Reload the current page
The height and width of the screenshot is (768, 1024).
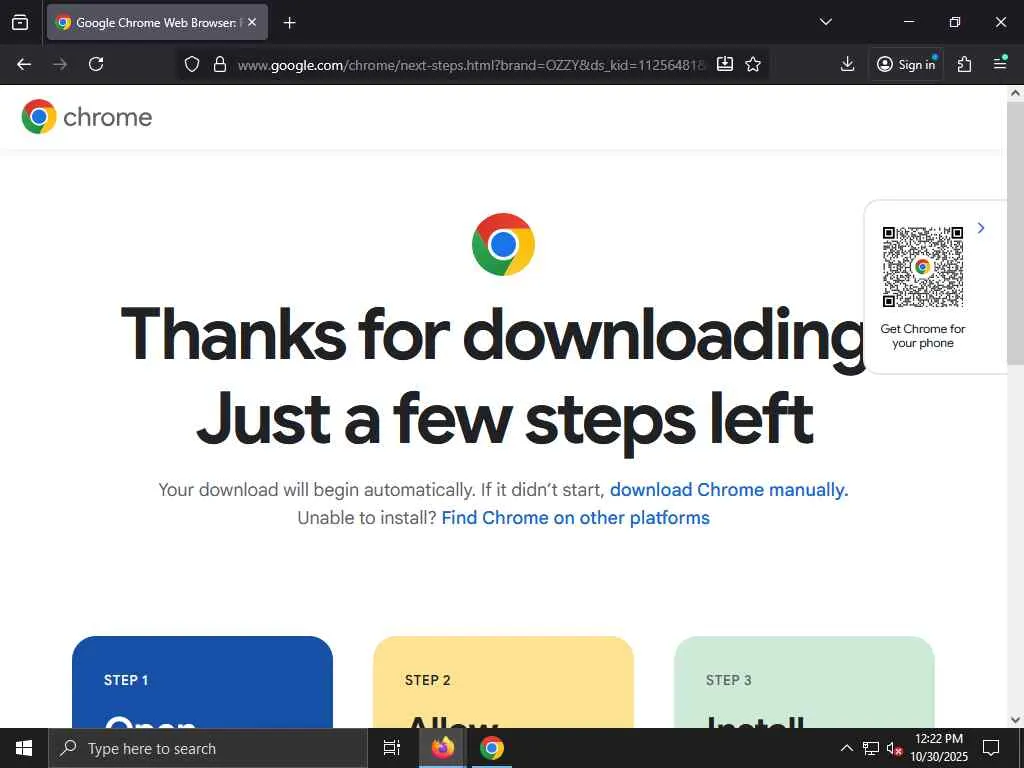point(96,64)
